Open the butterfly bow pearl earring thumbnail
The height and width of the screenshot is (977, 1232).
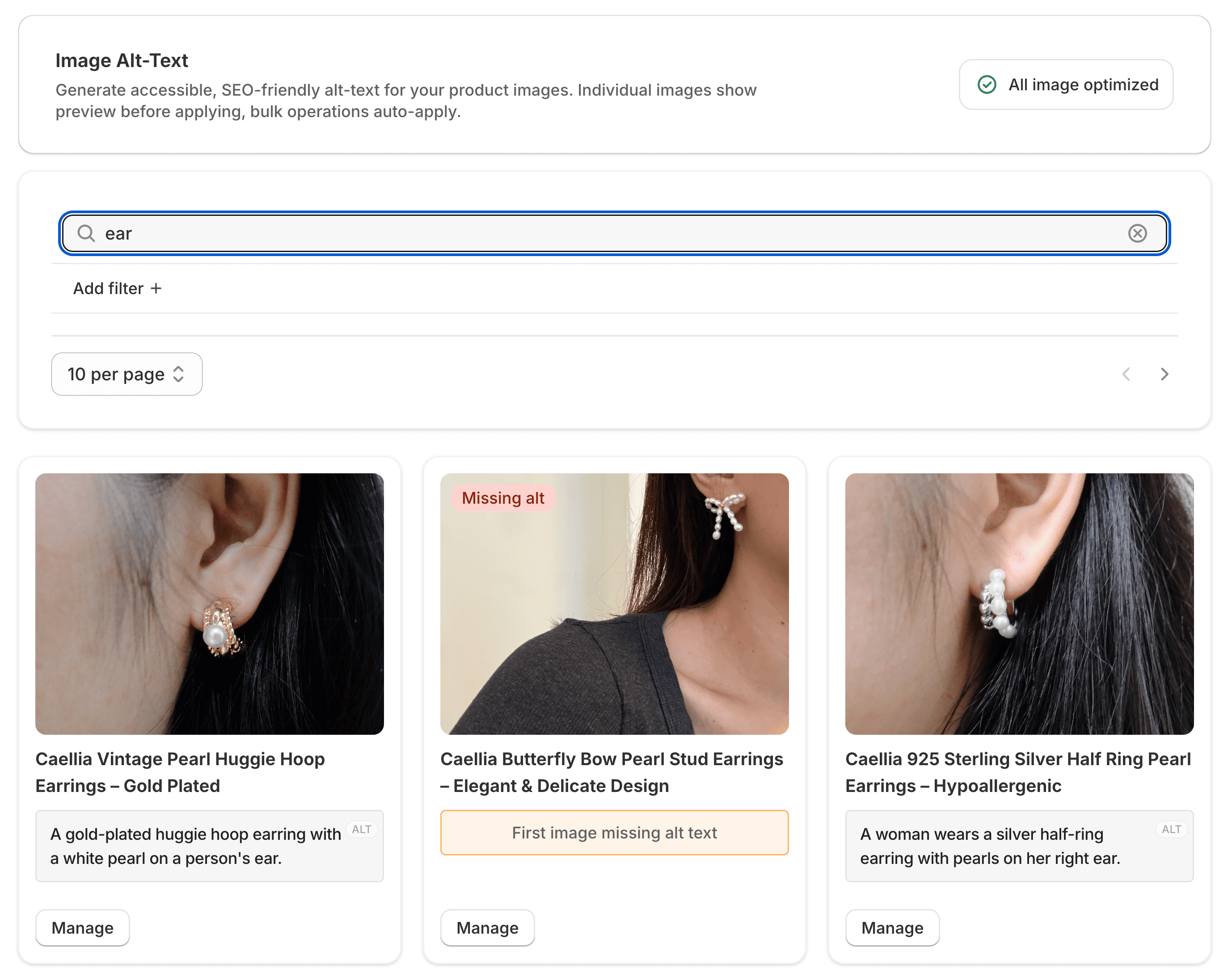coord(614,603)
